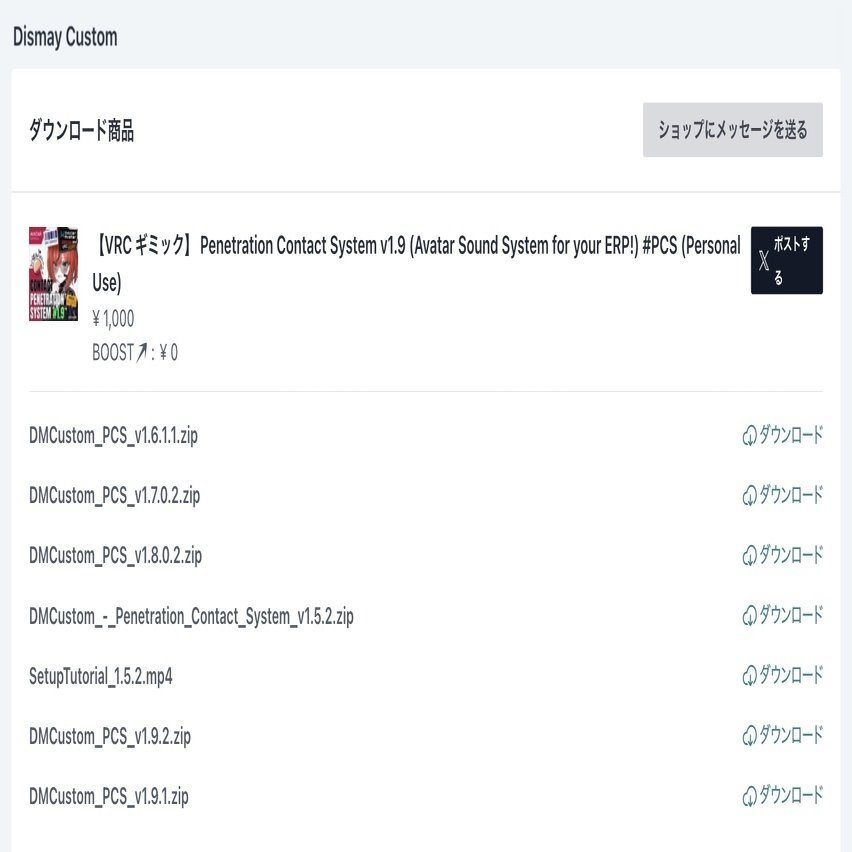Click download icon for DMCustom_PCS_v1.9.2.zip
Screen dimensions: 852x852
[x=749, y=737]
